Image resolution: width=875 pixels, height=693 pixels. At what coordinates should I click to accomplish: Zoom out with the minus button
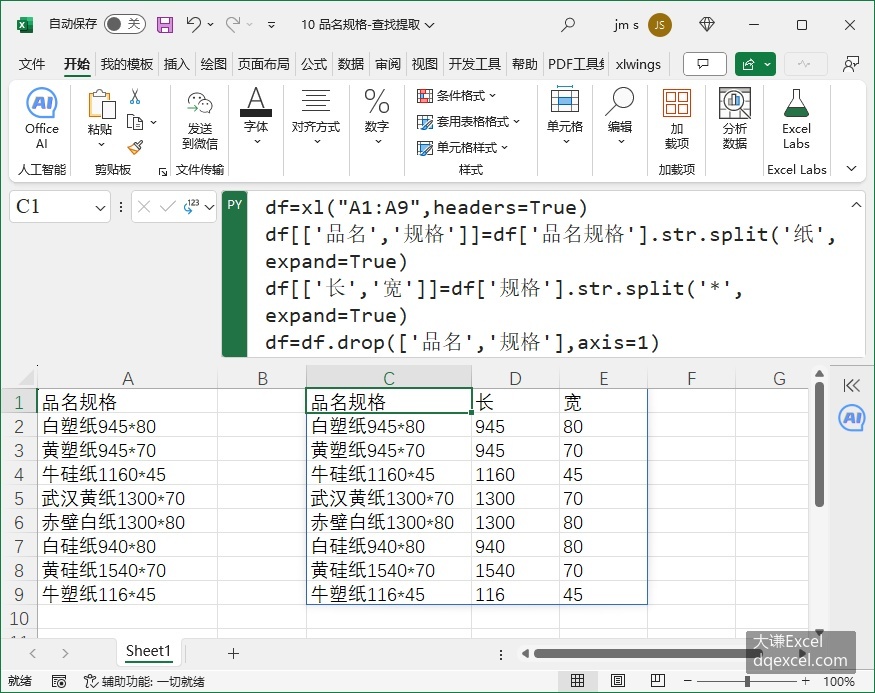point(688,681)
